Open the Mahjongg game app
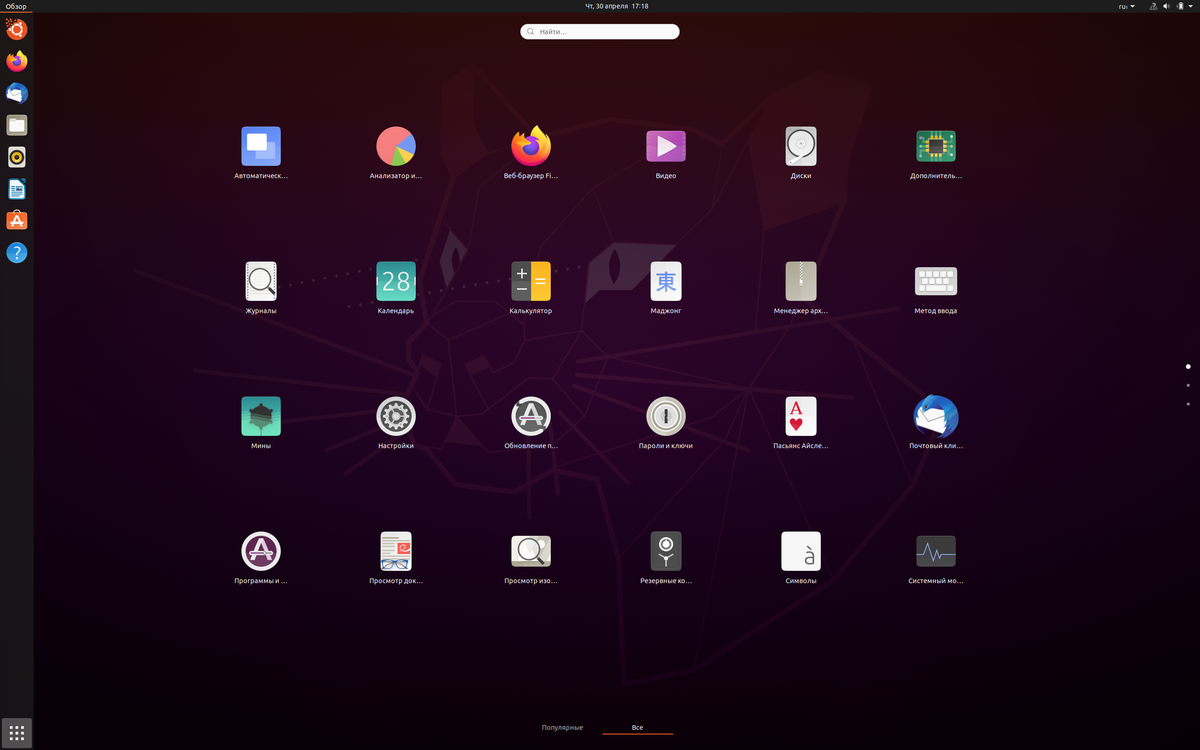Viewport: 1200px width, 750px height. coord(665,282)
